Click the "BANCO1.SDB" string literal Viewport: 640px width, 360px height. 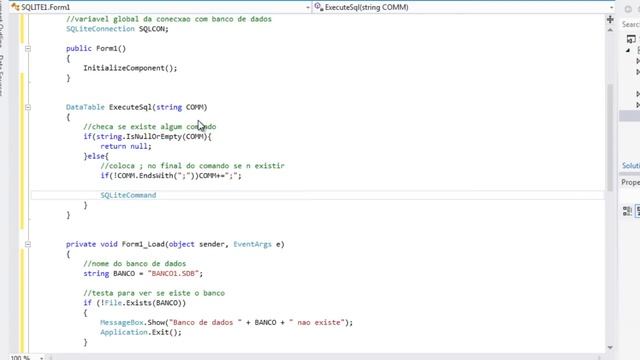pyautogui.click(x=173, y=274)
